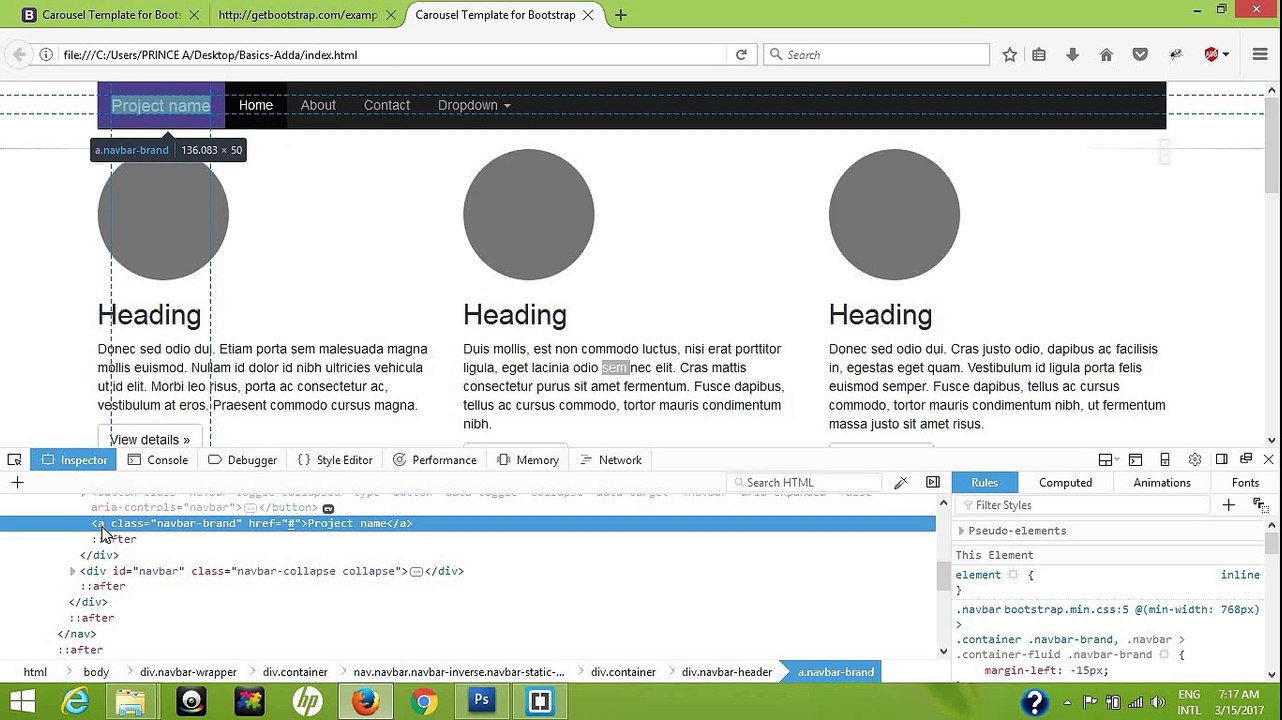Go to Firefox home page icon

tap(1106, 55)
